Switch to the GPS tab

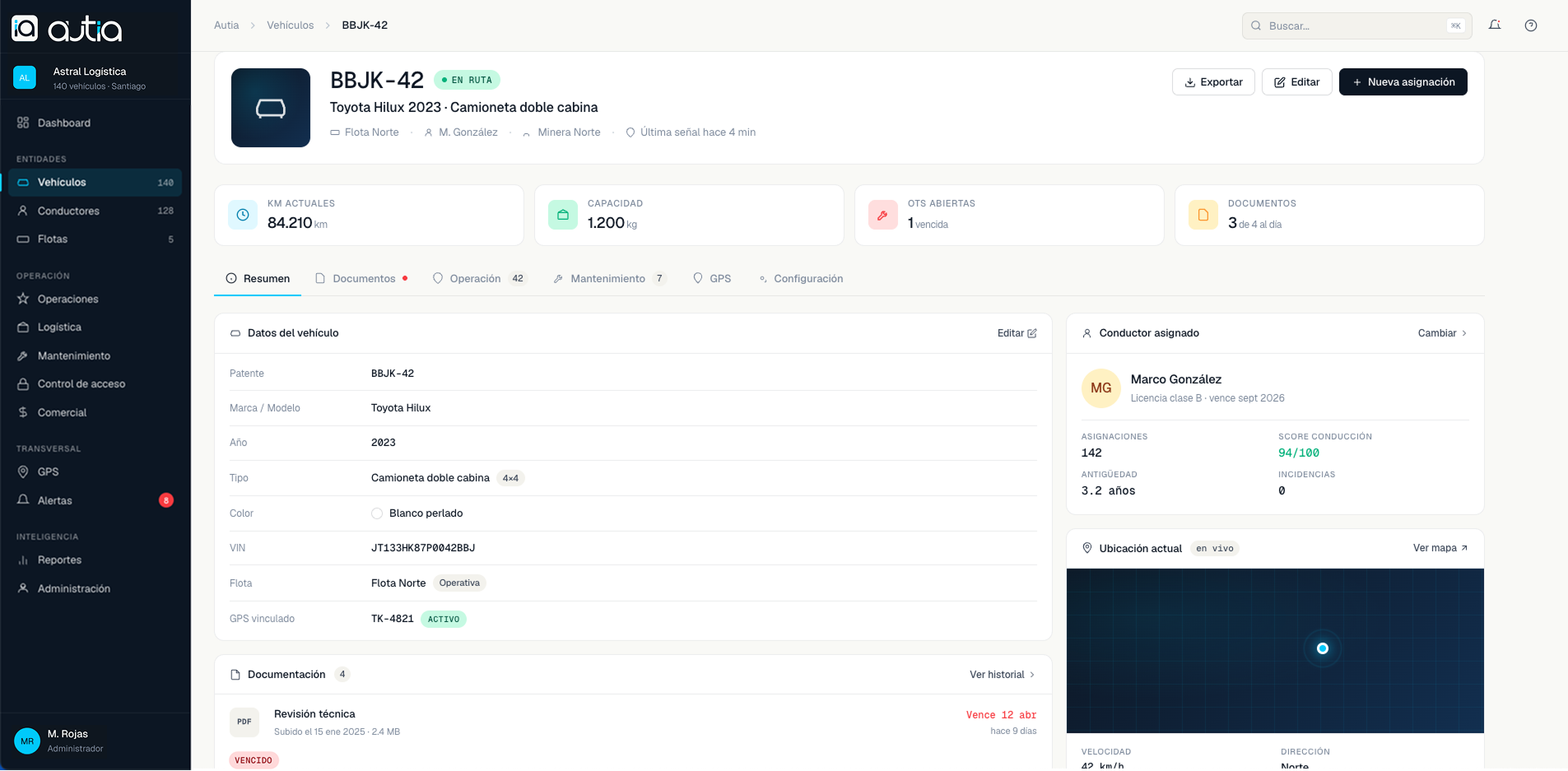click(x=712, y=279)
